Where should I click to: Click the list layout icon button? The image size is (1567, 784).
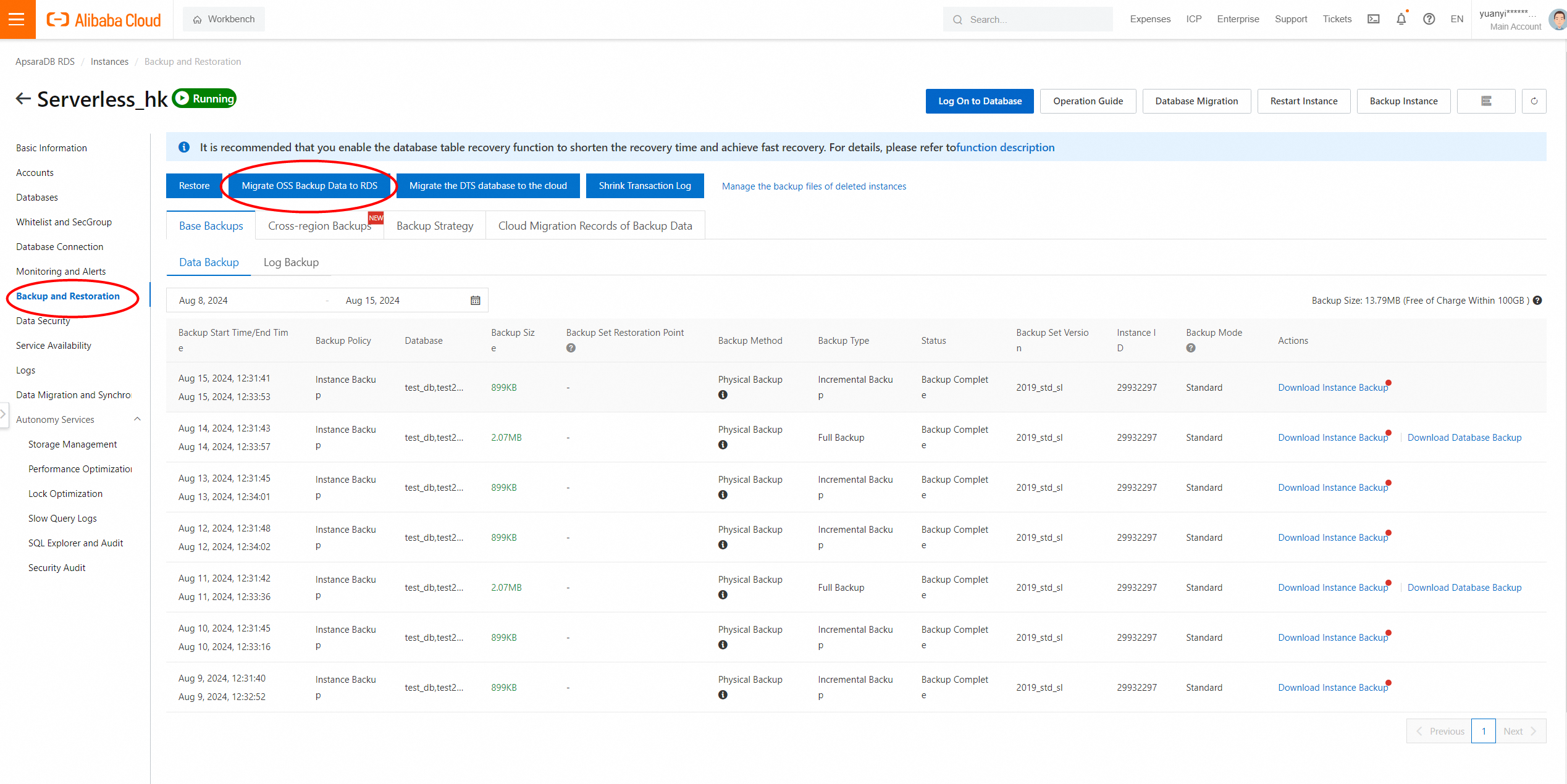point(1486,101)
